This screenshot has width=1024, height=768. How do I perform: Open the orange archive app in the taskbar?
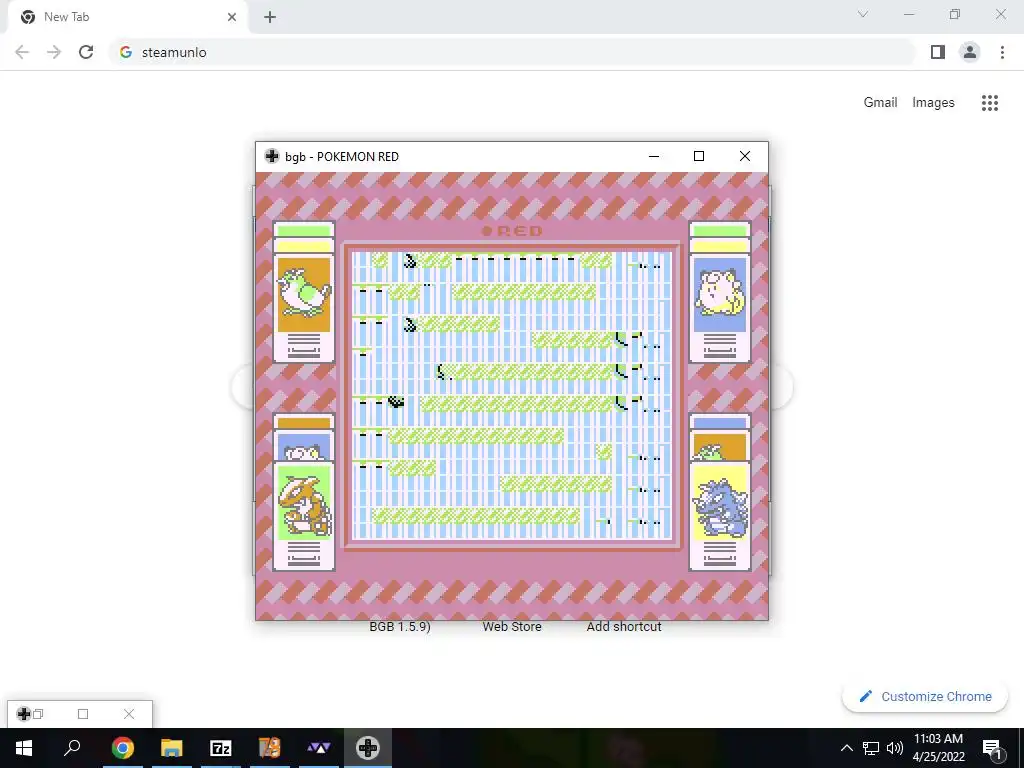270,748
